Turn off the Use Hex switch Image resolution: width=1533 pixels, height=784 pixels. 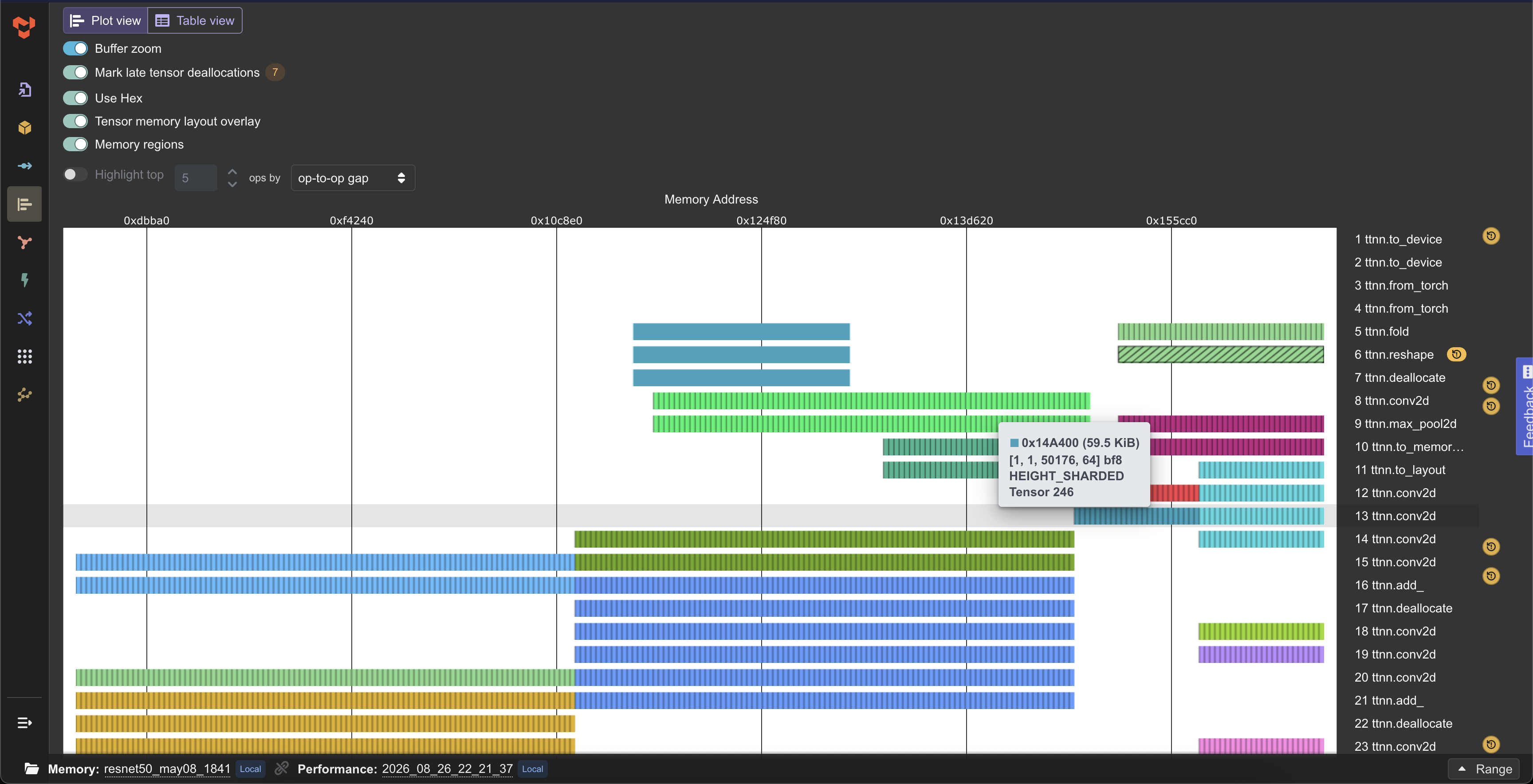[x=75, y=98]
